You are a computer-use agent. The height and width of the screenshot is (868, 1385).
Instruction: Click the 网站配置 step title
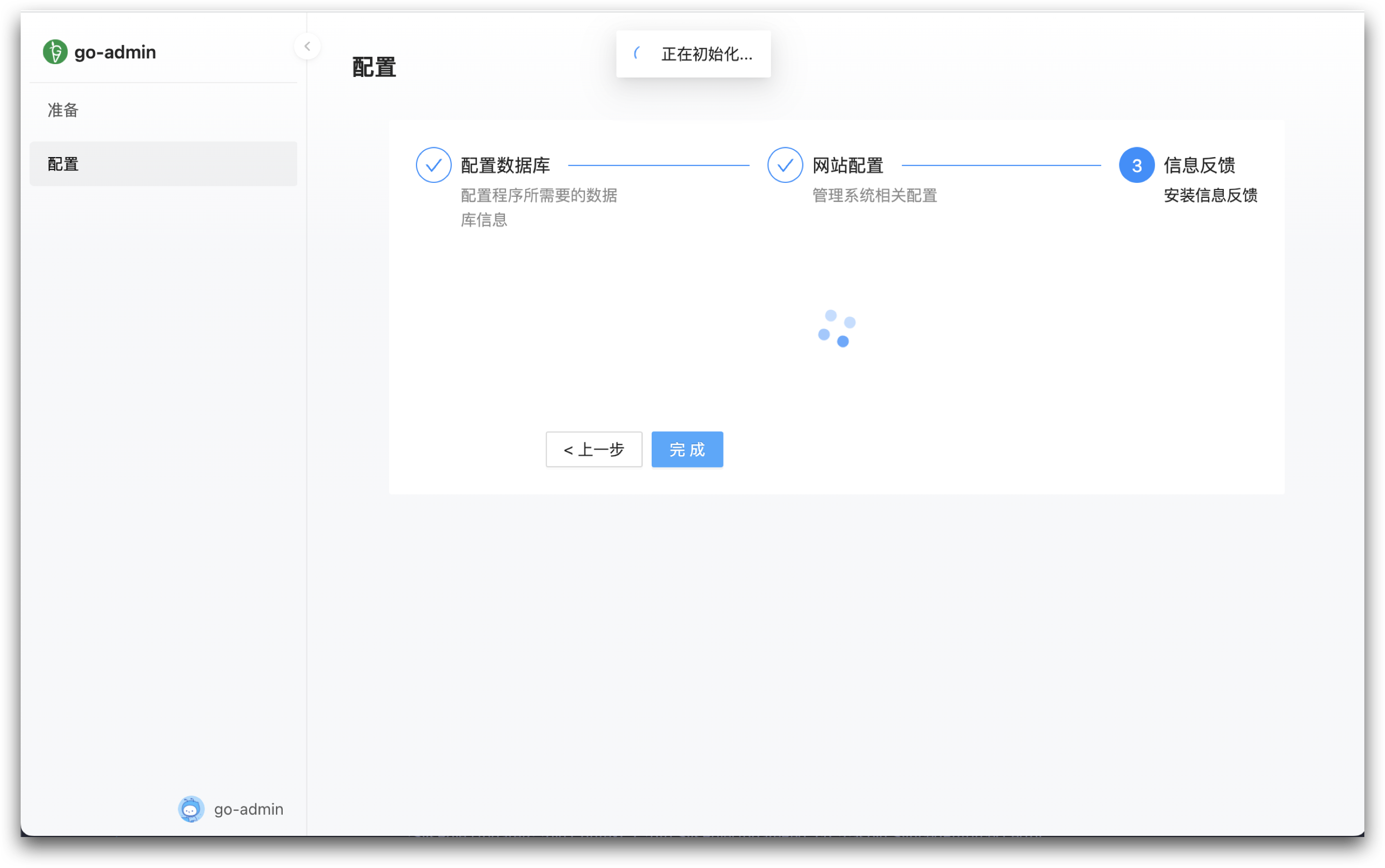848,165
